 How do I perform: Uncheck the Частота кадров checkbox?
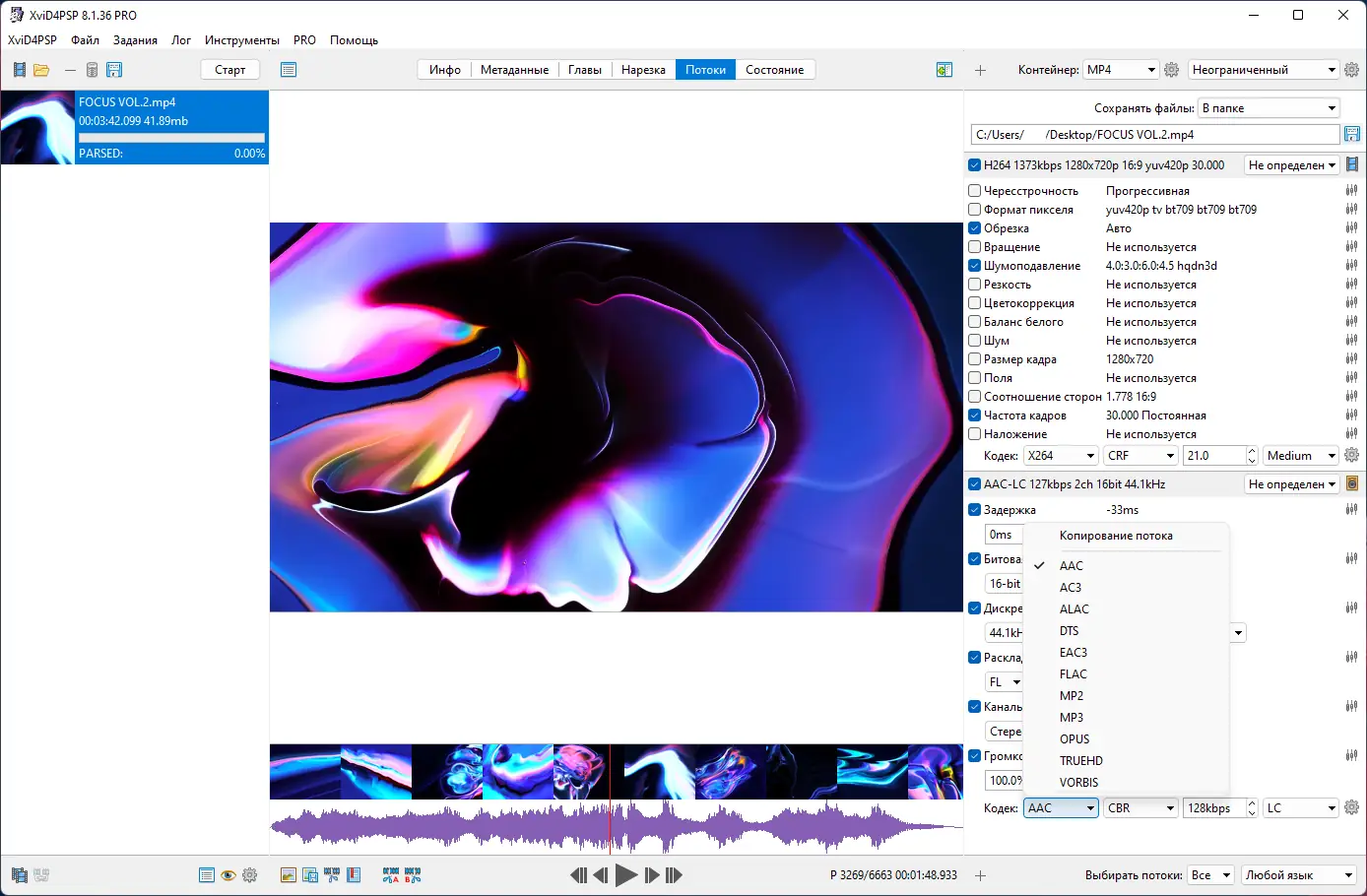974,415
